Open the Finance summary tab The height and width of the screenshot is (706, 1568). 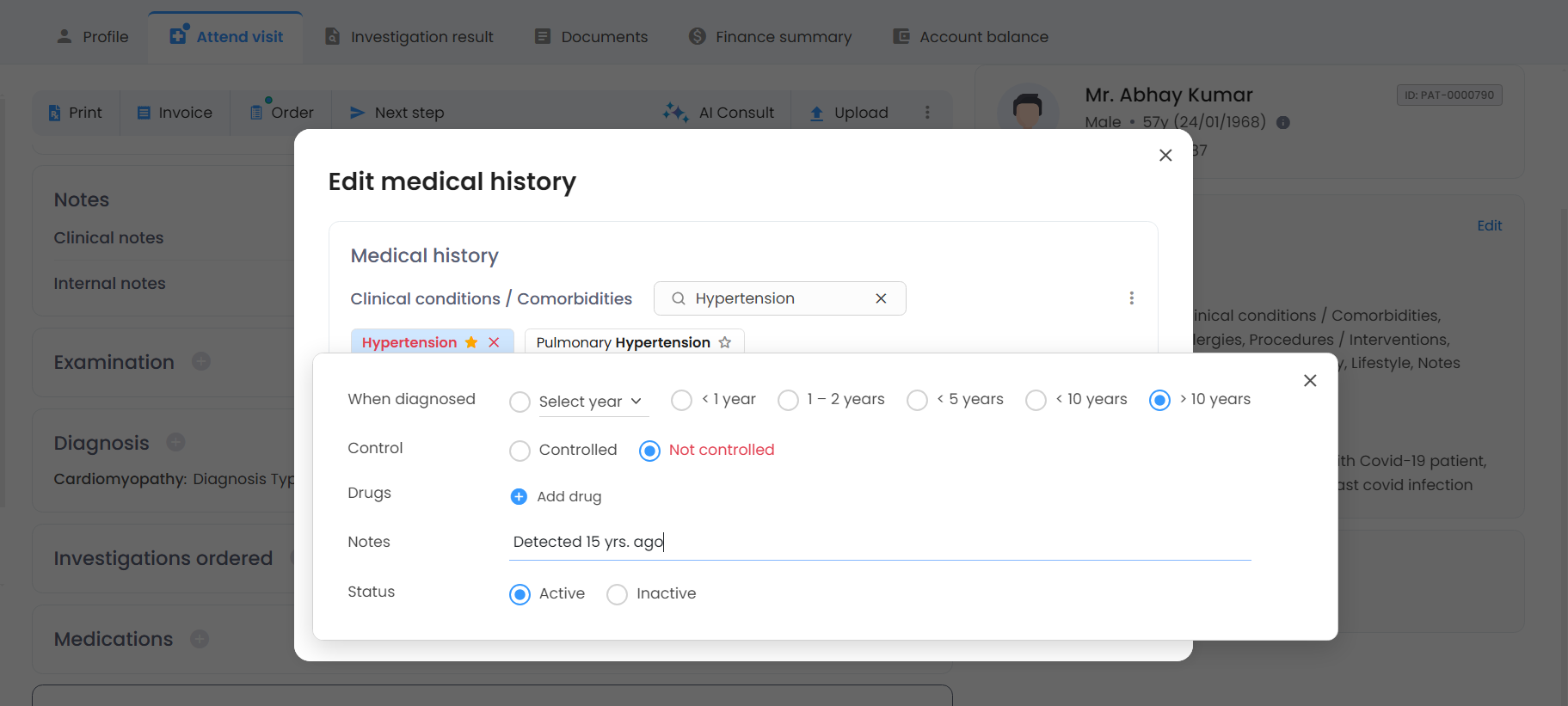click(770, 37)
